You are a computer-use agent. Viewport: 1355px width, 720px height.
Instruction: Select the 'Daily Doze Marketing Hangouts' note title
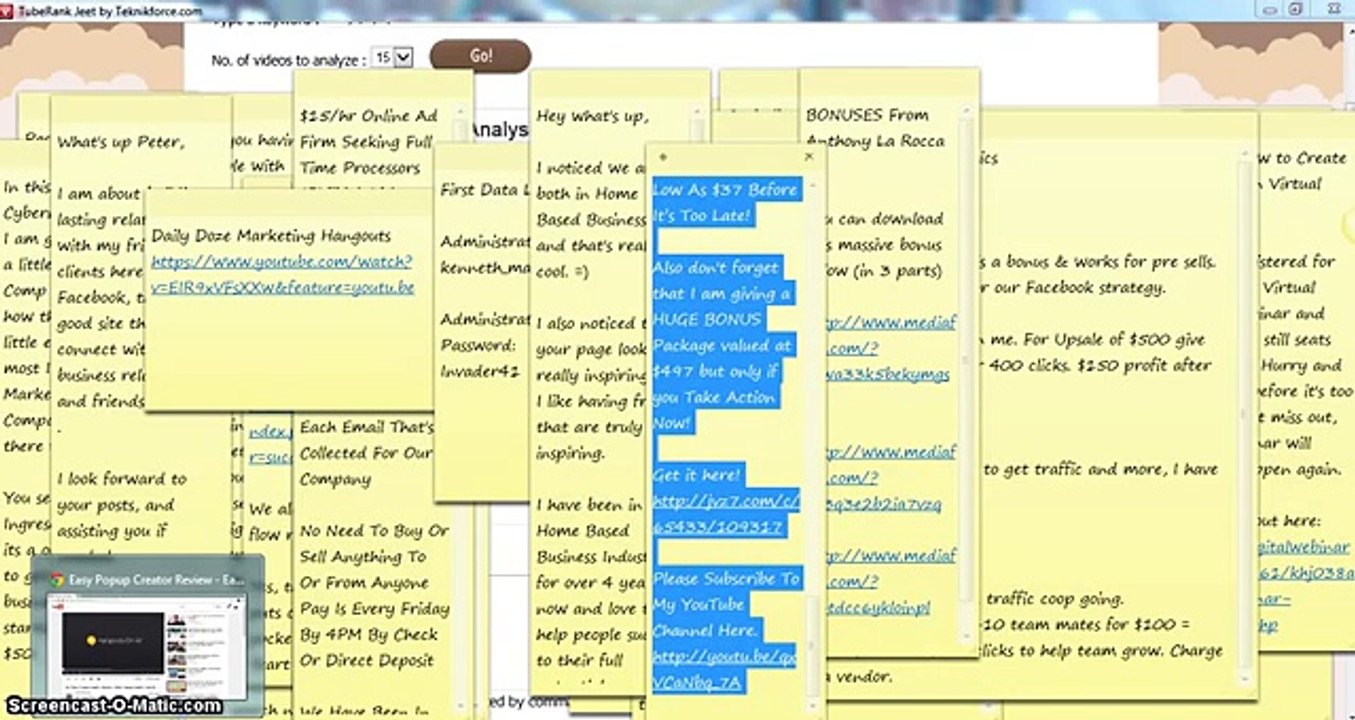[271, 236]
